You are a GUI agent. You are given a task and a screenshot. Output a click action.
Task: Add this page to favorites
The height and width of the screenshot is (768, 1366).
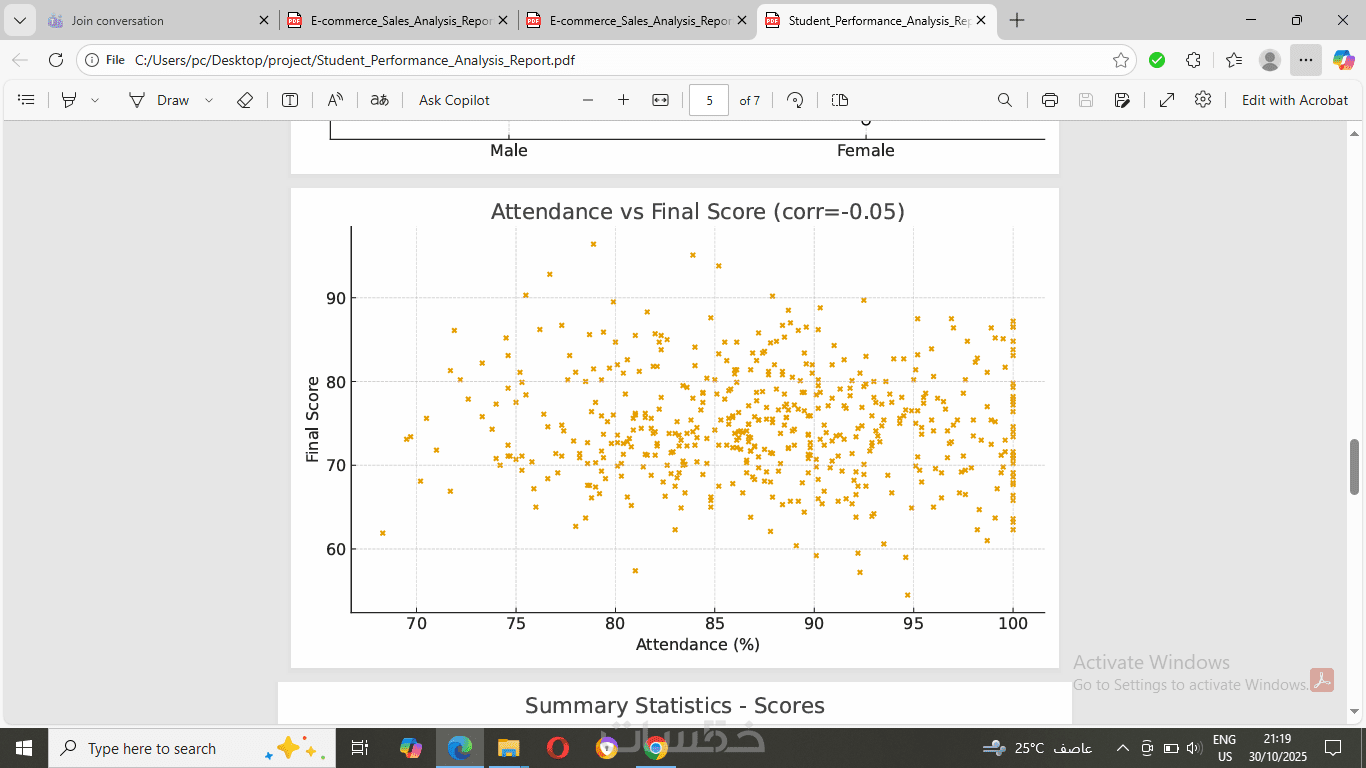pos(1121,60)
